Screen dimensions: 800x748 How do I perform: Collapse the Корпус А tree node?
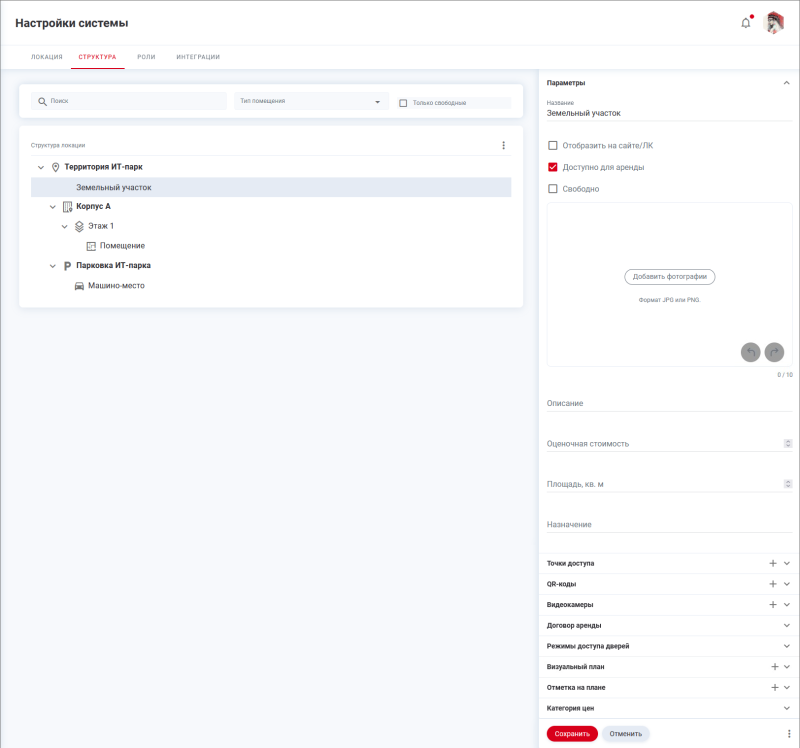tap(53, 207)
